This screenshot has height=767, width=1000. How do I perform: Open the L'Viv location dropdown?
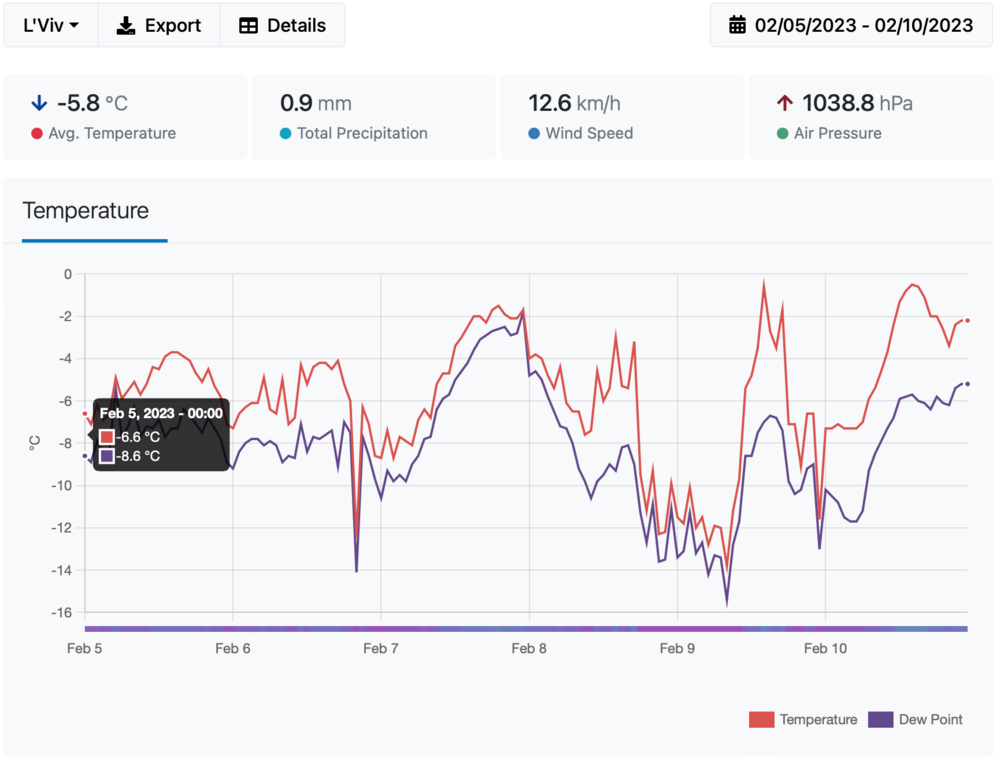click(x=51, y=26)
